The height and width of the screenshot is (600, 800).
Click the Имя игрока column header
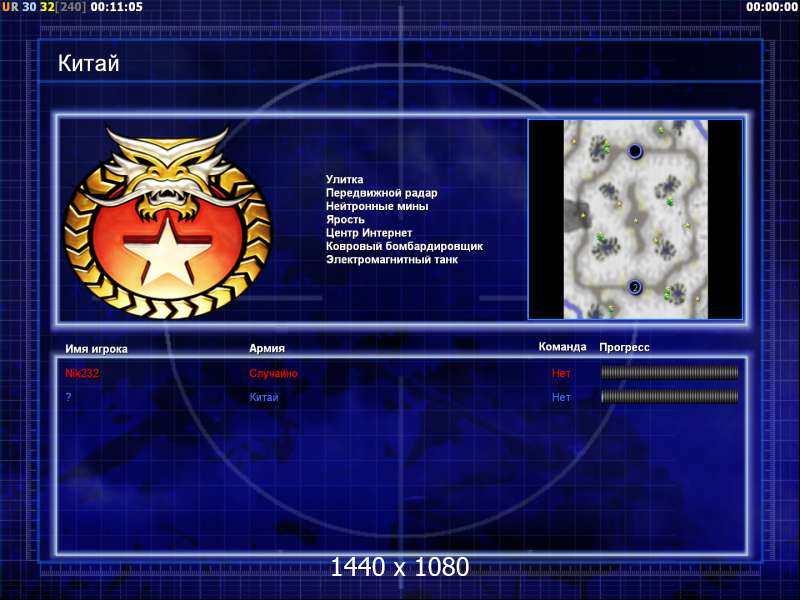[96, 349]
